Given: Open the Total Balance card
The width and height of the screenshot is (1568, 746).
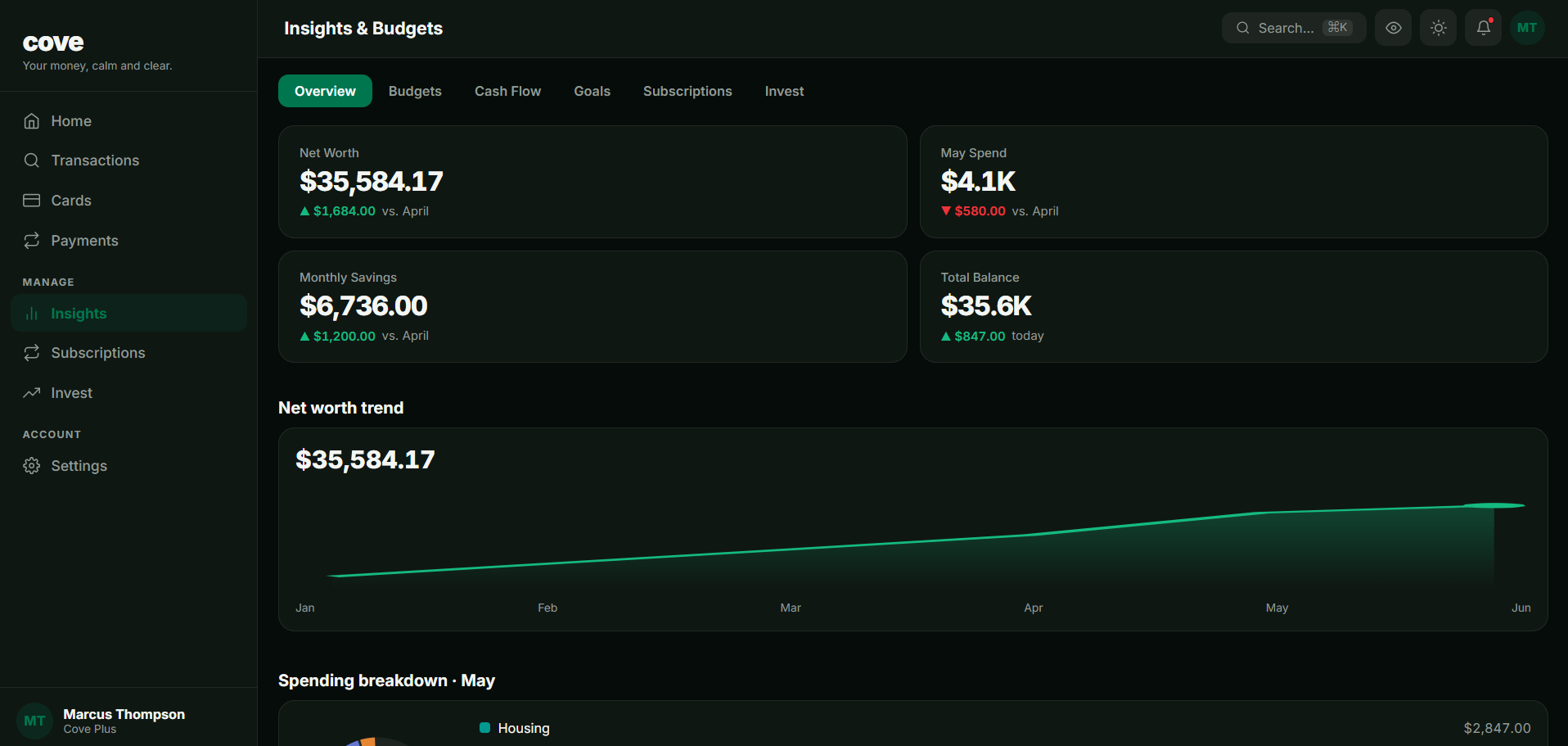Looking at the screenshot, I should tap(1233, 306).
